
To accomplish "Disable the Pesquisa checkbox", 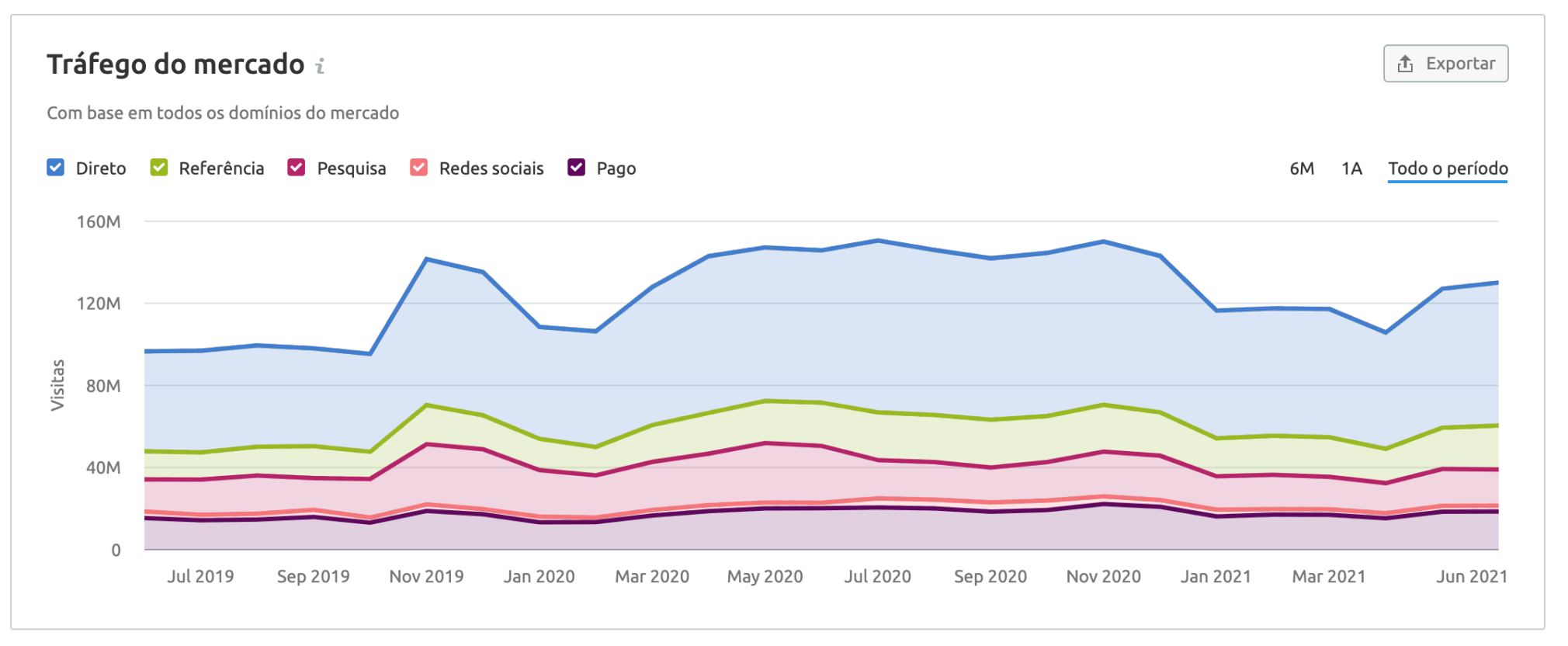I will pyautogui.click(x=297, y=168).
